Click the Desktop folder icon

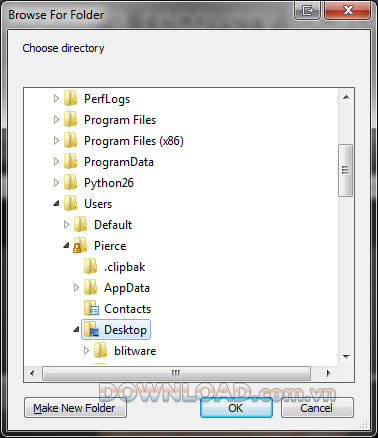91,330
